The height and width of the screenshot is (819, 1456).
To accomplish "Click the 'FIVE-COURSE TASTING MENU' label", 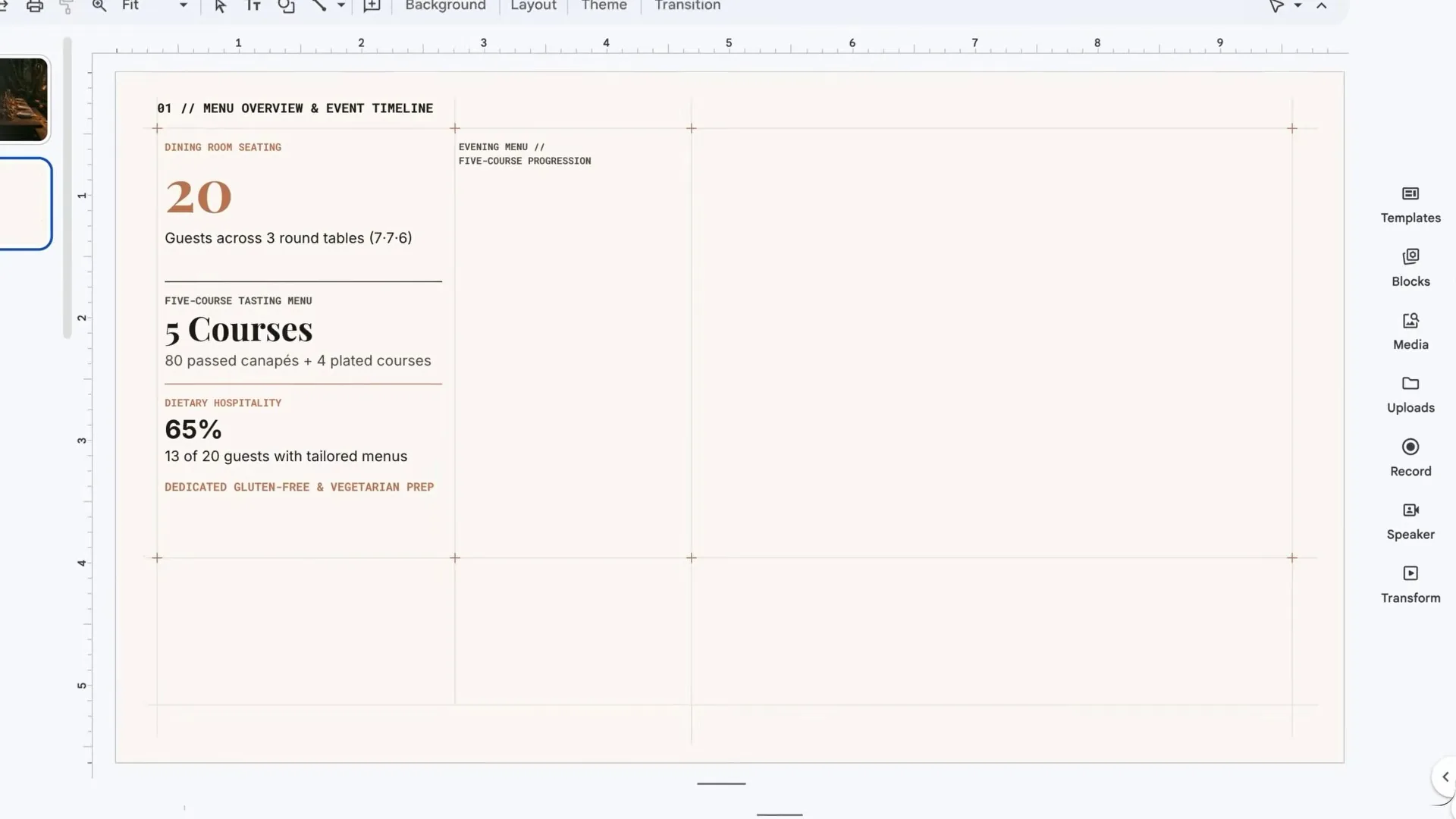I will 238,301.
